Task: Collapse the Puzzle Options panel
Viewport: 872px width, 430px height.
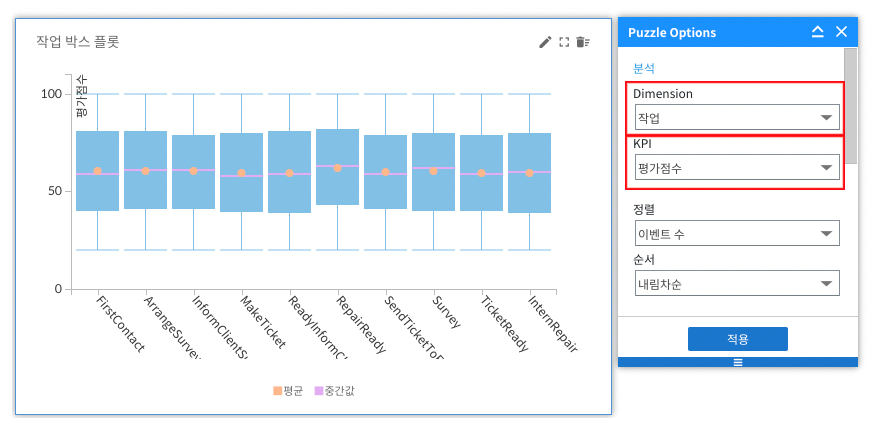Action: [x=818, y=32]
